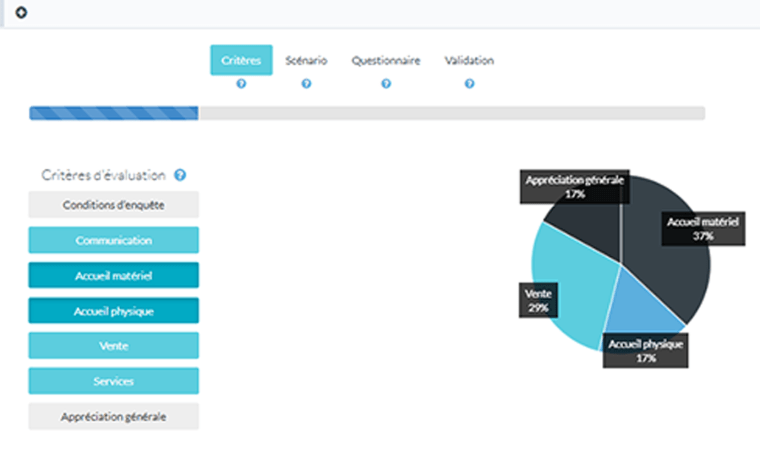Click the striped blue progress bar
Screen dimensions: 760x475
114,113
